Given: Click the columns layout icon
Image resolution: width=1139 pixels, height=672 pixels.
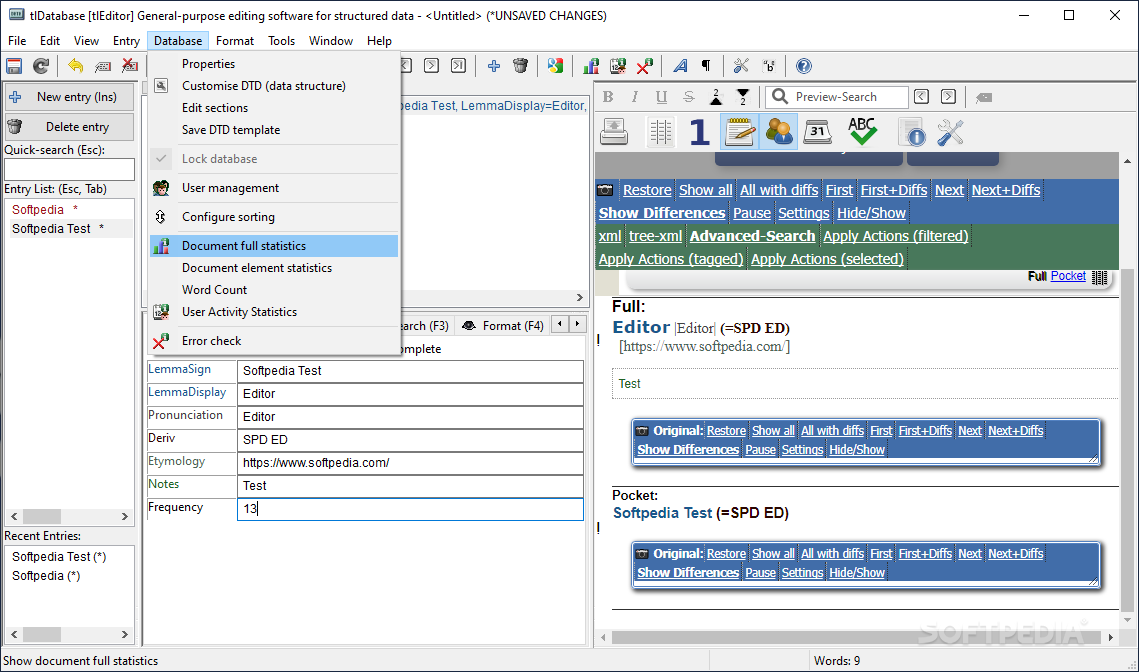Looking at the screenshot, I should (660, 131).
